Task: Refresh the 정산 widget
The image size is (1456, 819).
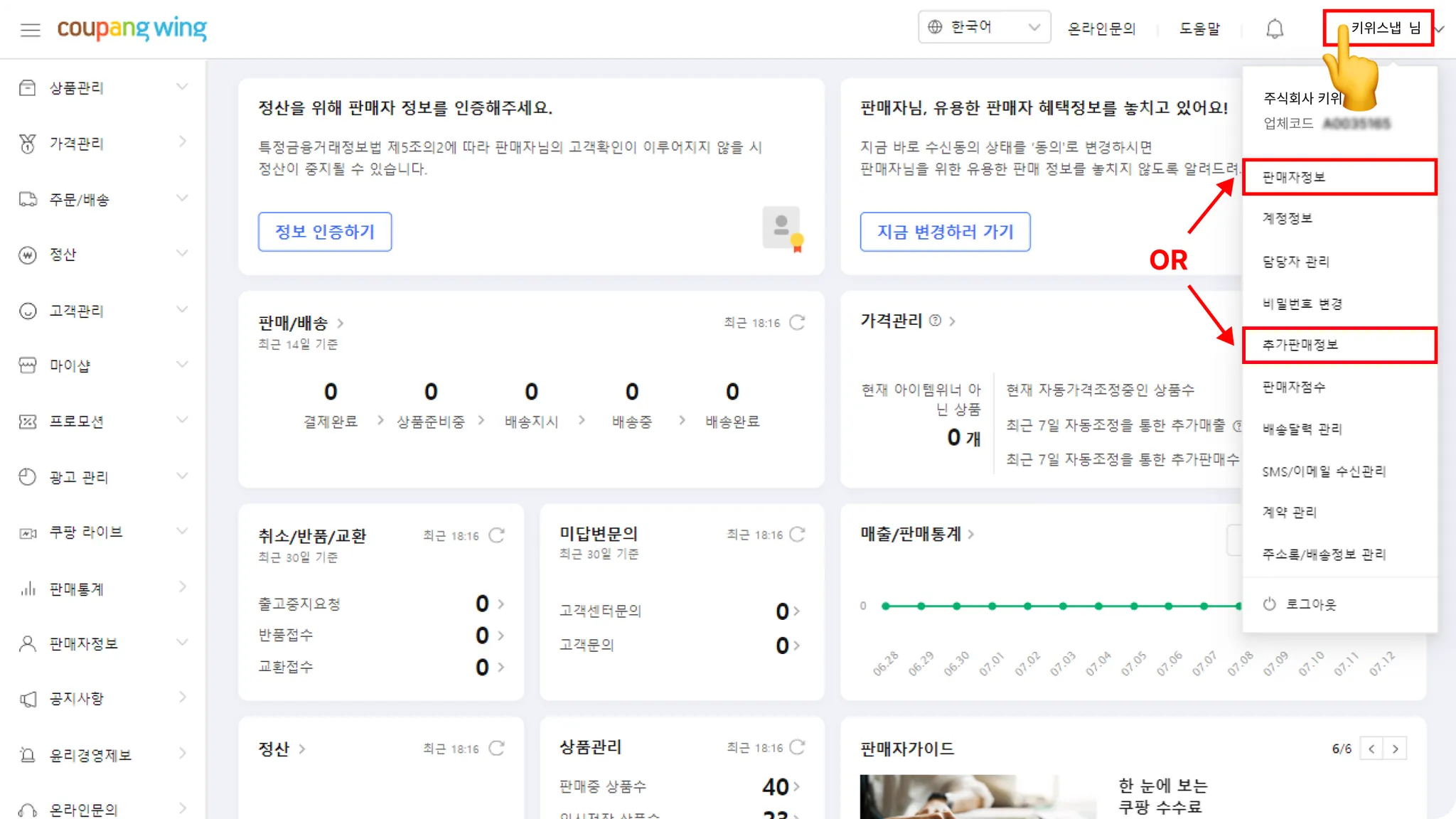Action: point(497,748)
